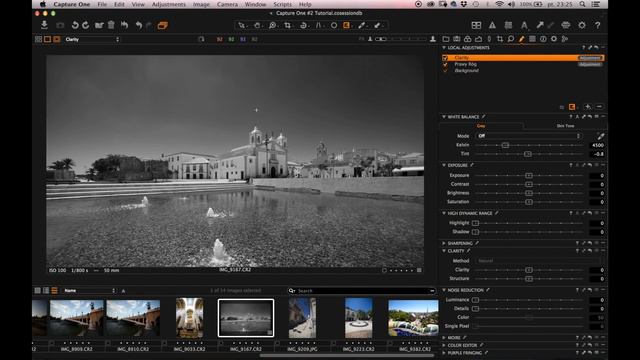Expand the Moire panel
The image size is (640, 360).
[444, 338]
